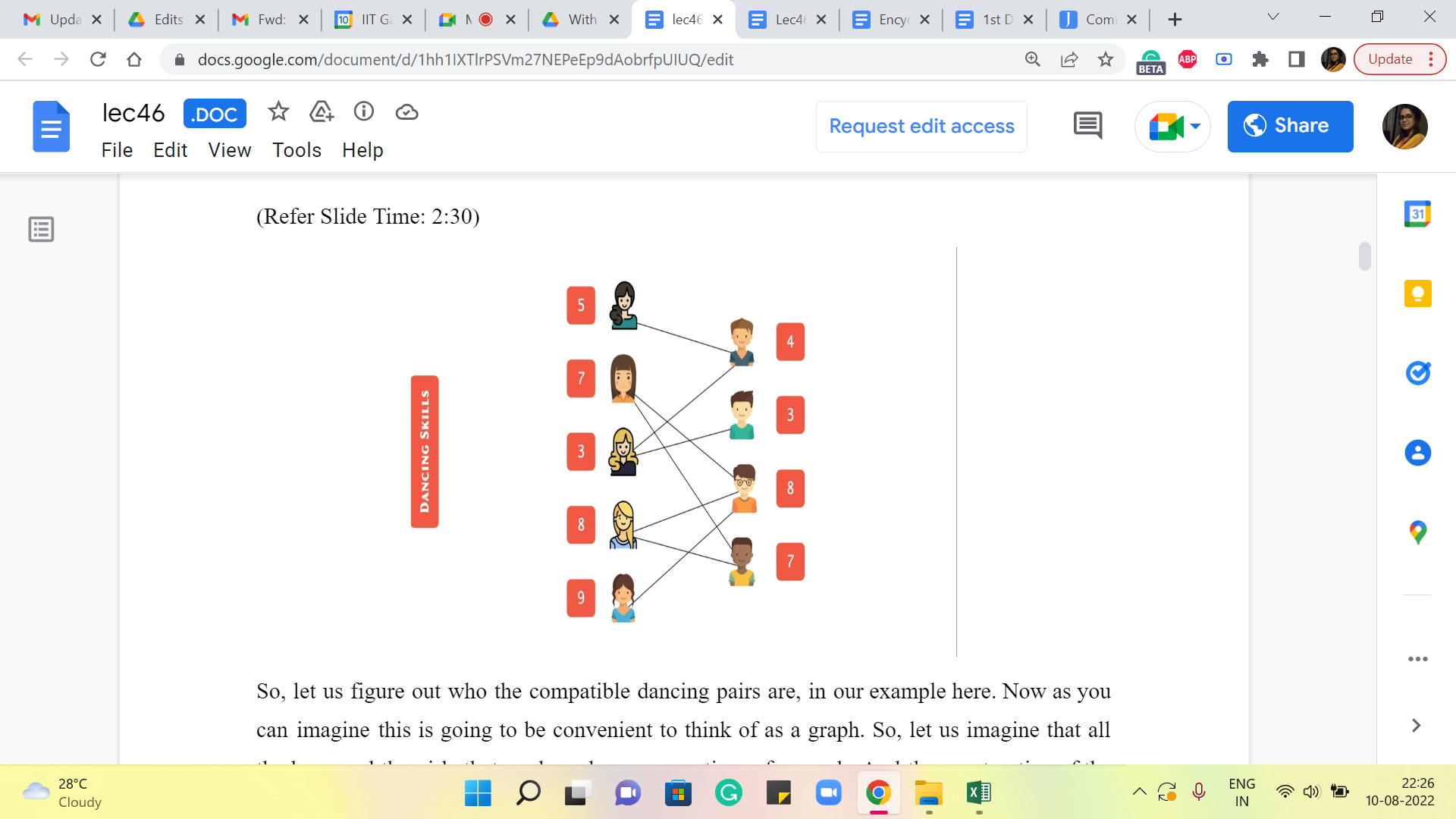1456x819 pixels.
Task: Open the Edit menu
Action: click(x=170, y=150)
